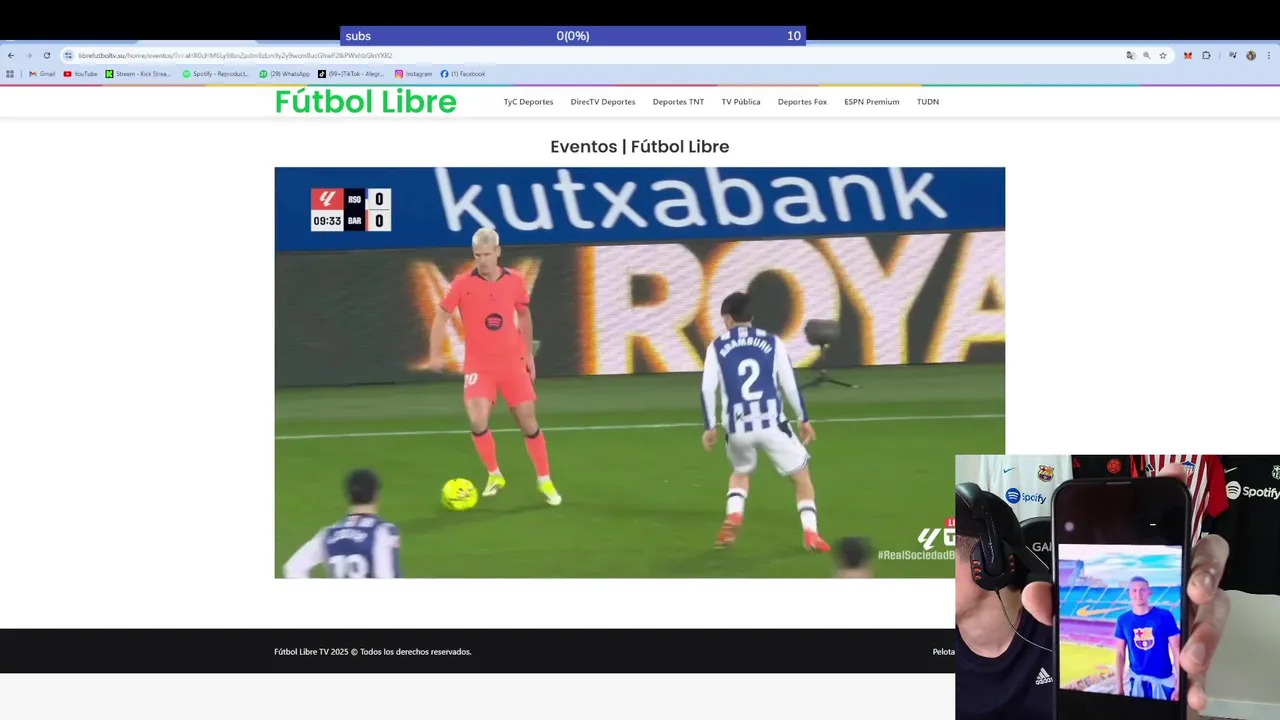Viewport: 1280px width, 720px height.
Task: Open the DirecTV Deportes menu item
Action: click(603, 102)
